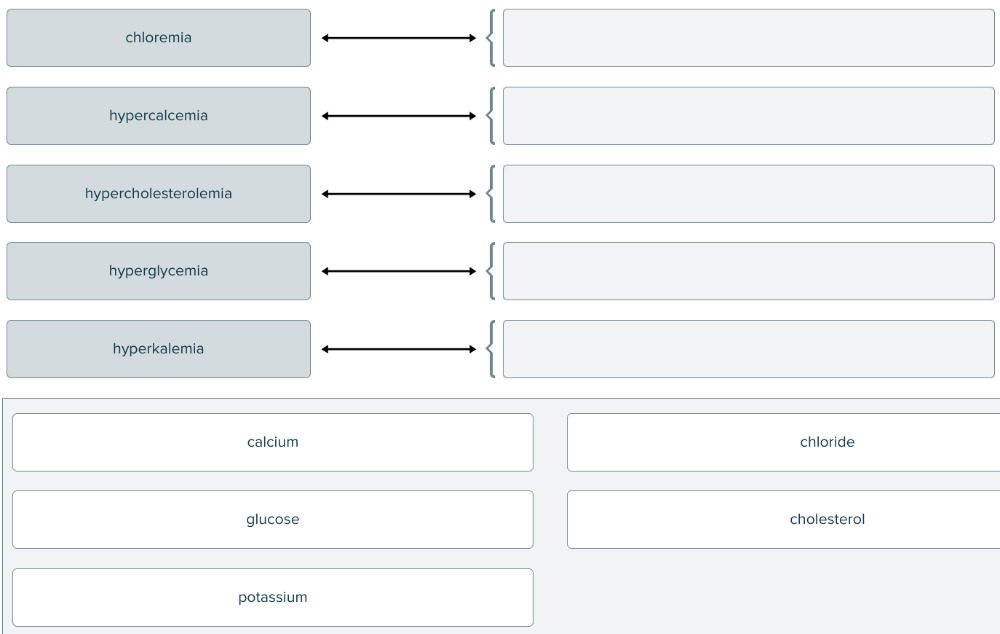This screenshot has width=1000, height=634.
Task: Click the double arrow next to hyperglycemia
Action: pyautogui.click(x=399, y=271)
